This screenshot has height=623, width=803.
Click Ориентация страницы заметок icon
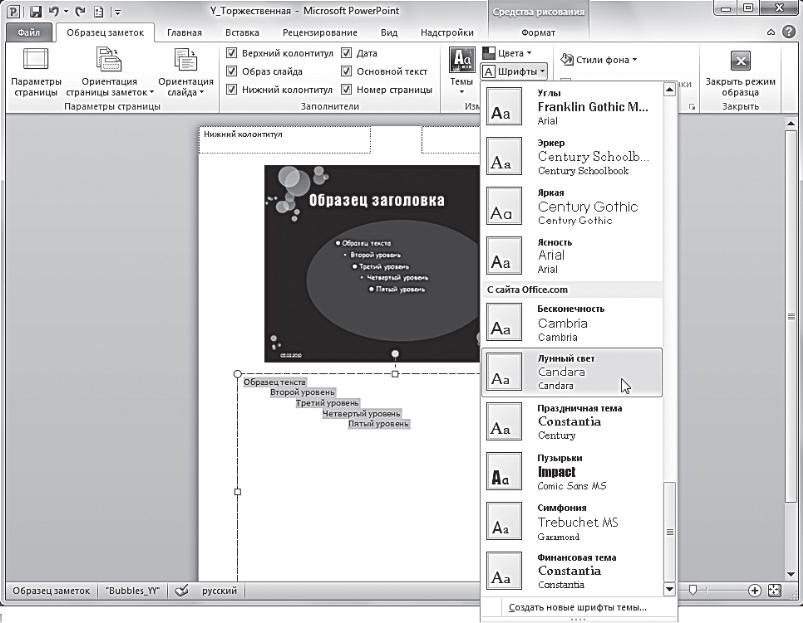pos(109,59)
